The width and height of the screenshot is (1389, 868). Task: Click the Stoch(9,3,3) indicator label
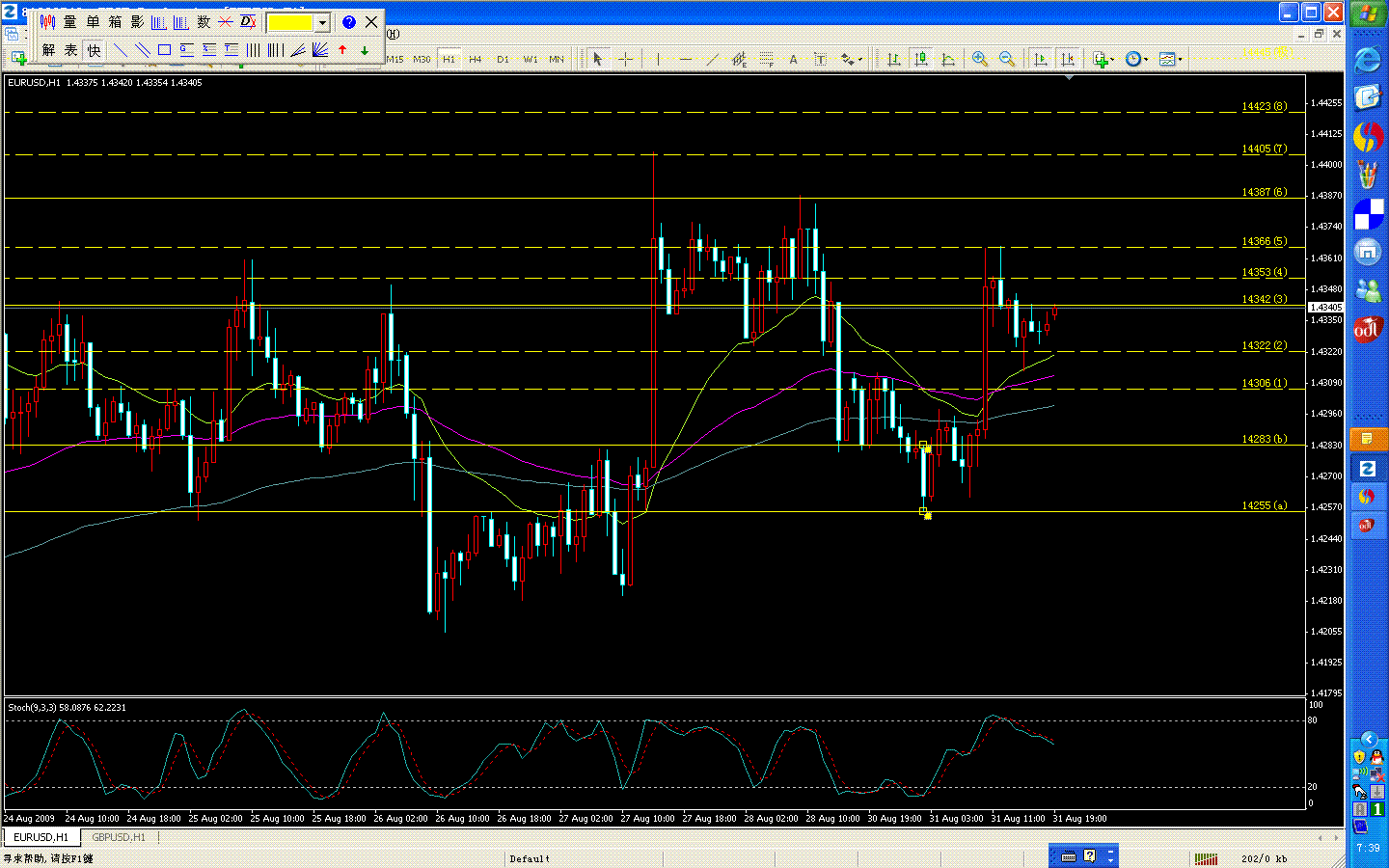coord(67,707)
